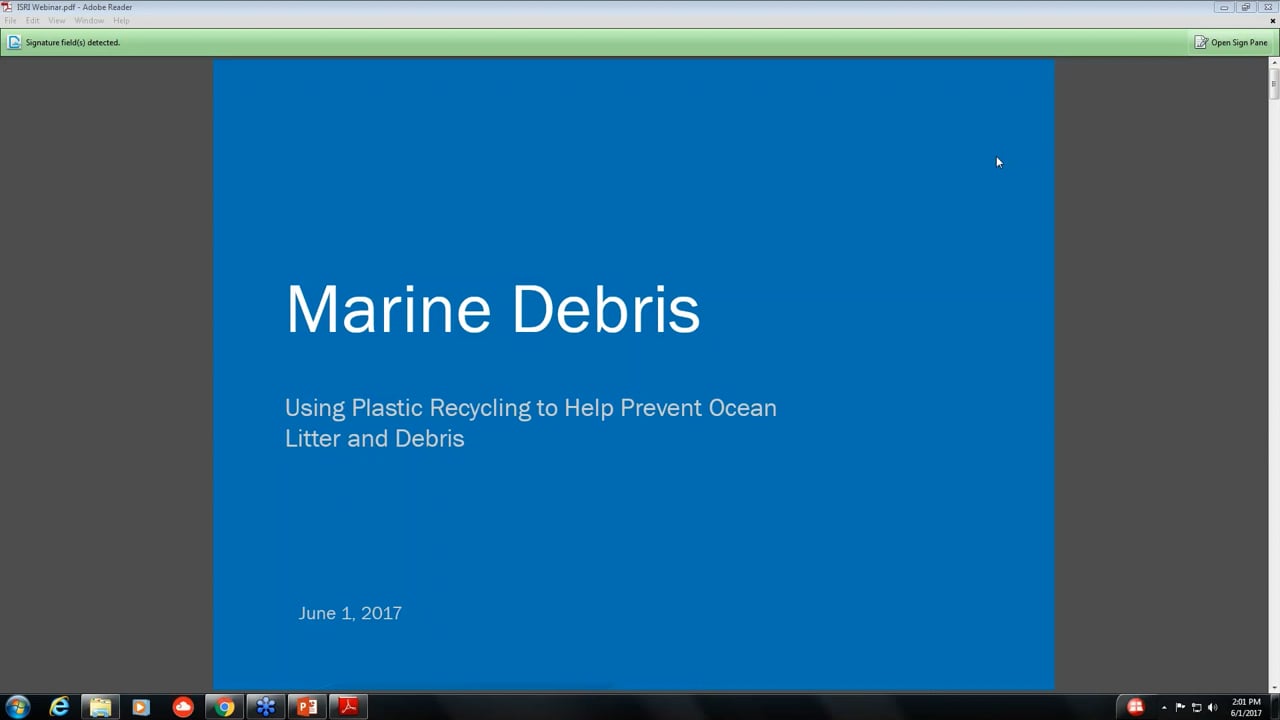Click the Show desktop strip
The image size is (1280, 720).
point(1274,707)
